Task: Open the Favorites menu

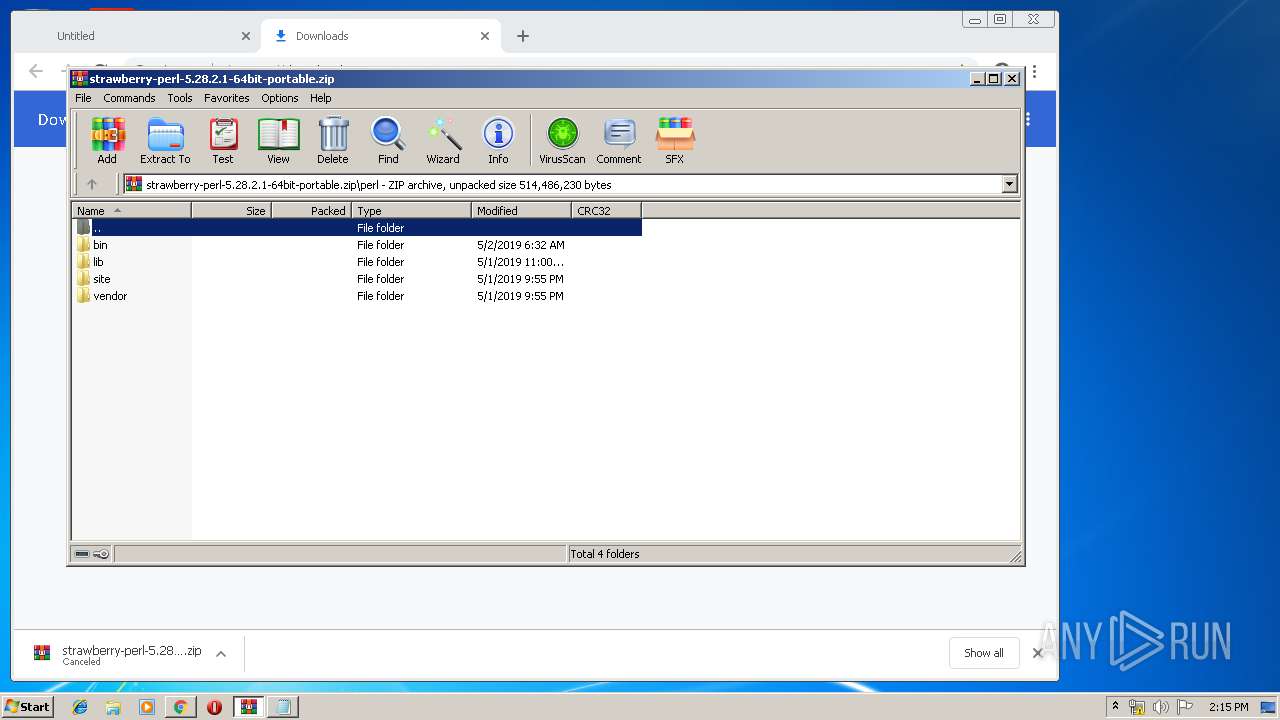Action: [227, 98]
